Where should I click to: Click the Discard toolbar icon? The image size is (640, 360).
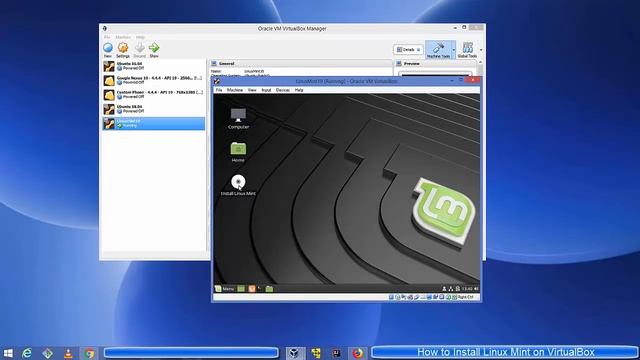140,48
